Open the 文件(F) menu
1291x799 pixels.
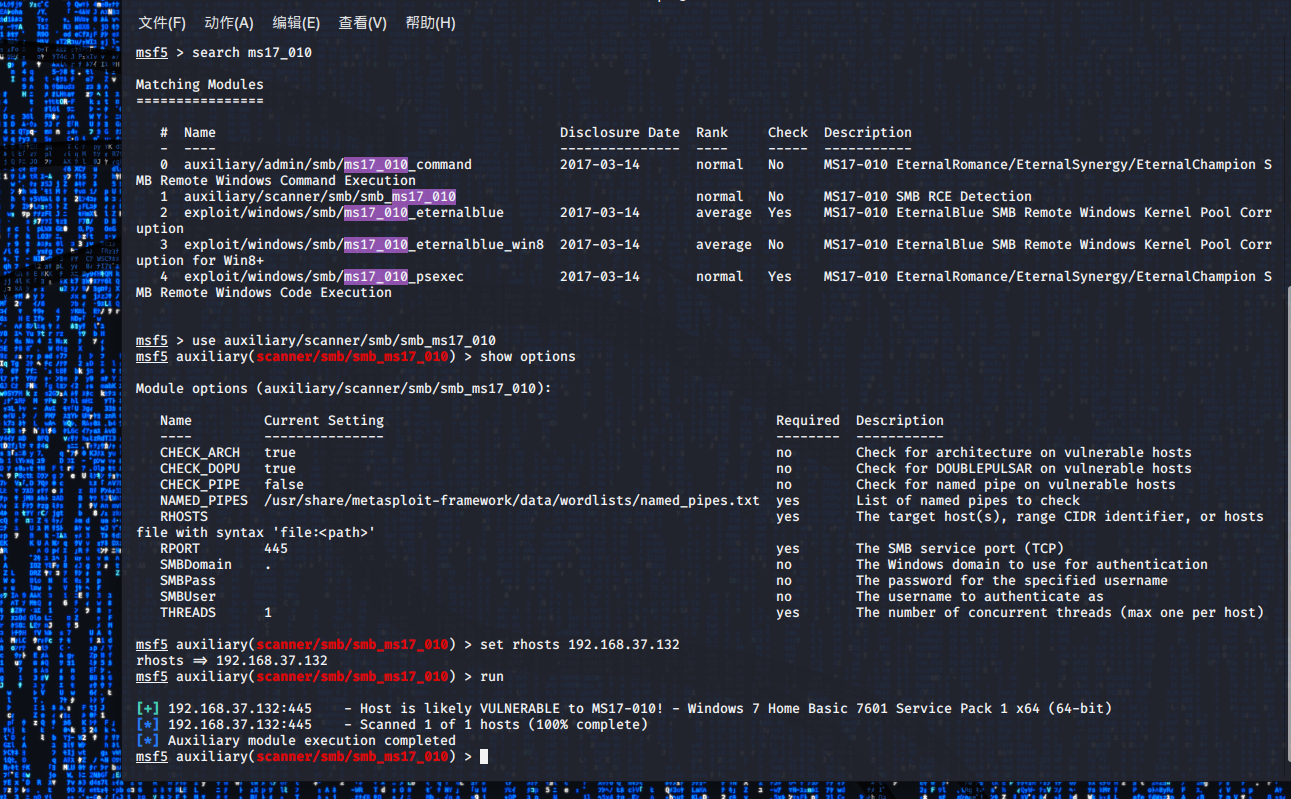pyautogui.click(x=162, y=23)
